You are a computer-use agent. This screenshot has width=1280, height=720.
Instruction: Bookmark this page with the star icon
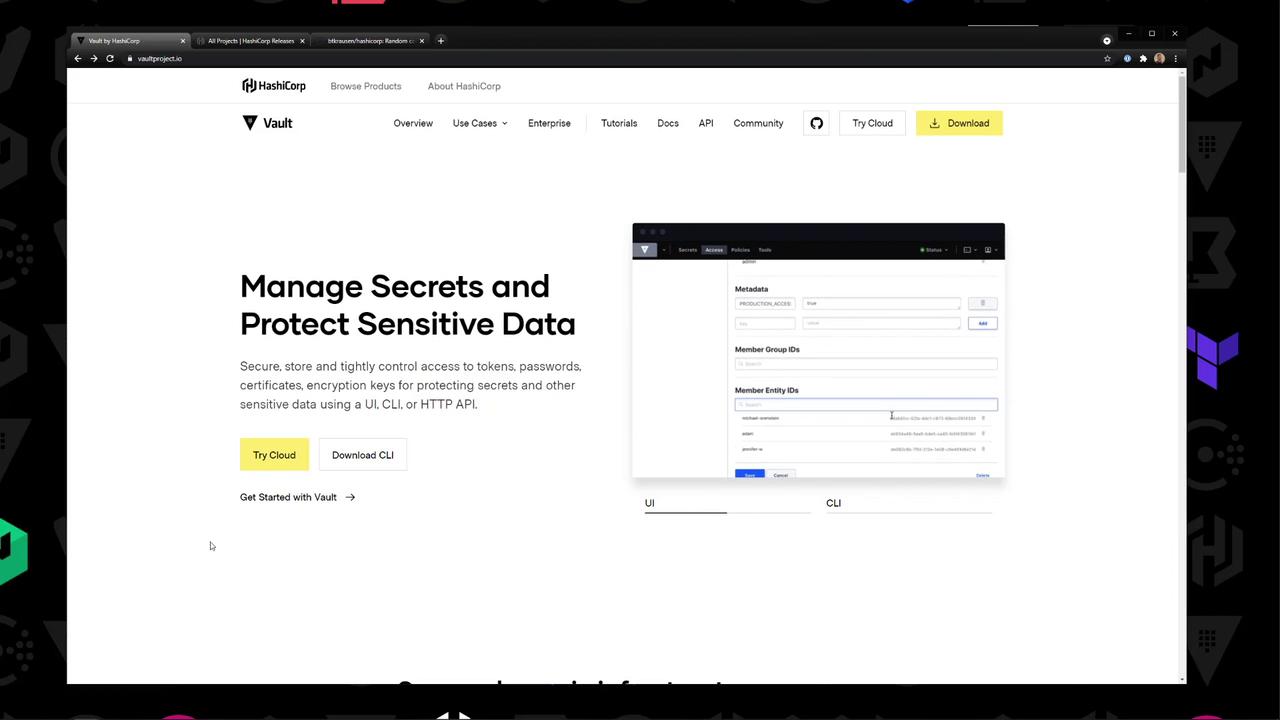(x=1107, y=58)
